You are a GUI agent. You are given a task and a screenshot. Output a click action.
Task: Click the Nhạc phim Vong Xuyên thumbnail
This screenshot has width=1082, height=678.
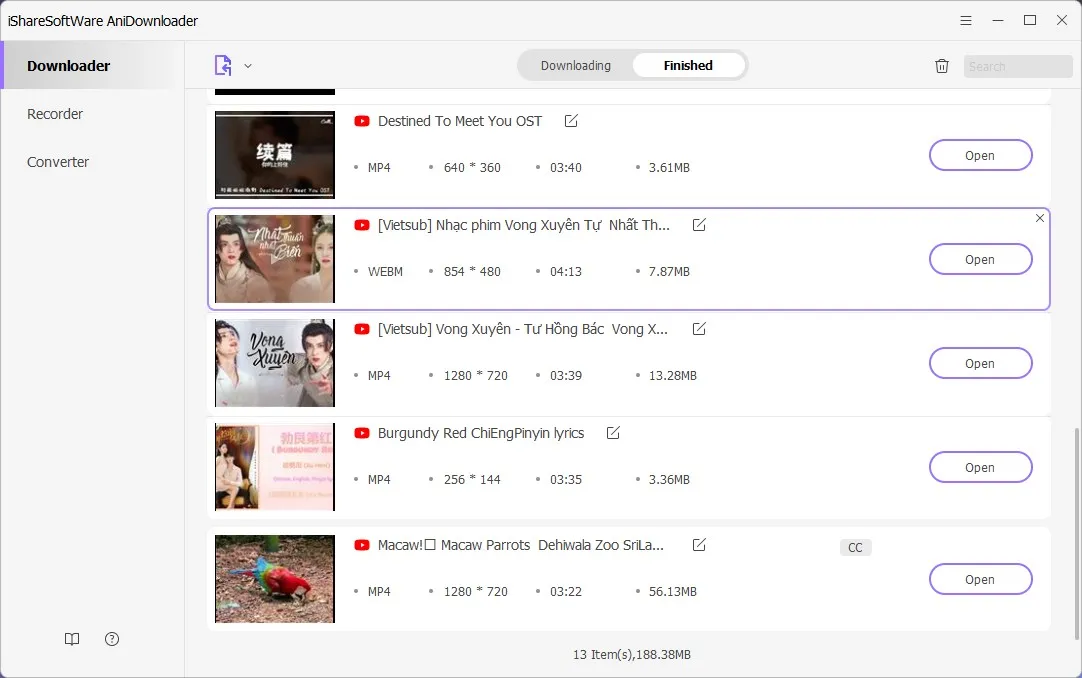click(x=275, y=259)
